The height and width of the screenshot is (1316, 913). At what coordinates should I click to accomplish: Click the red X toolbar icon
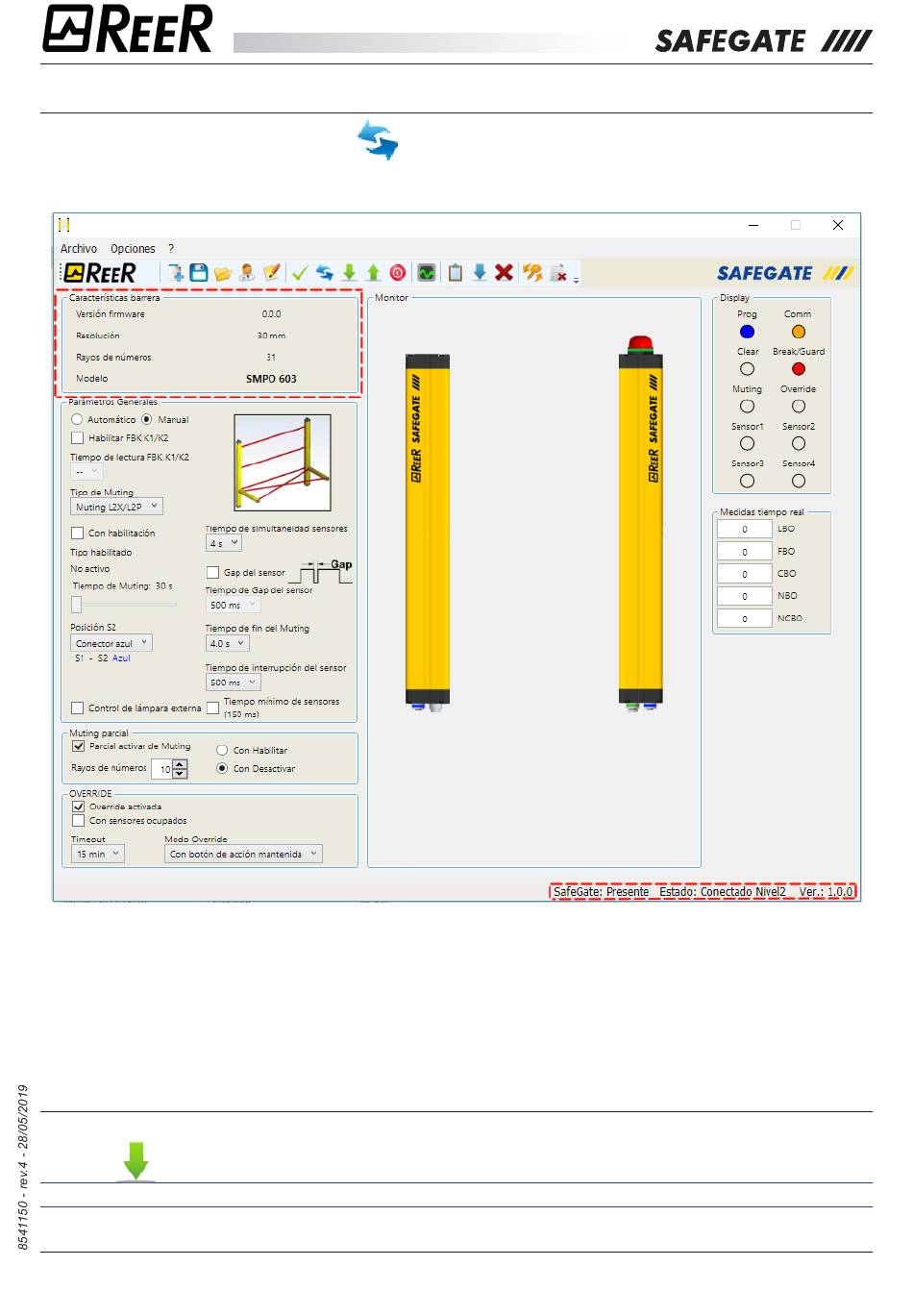504,273
